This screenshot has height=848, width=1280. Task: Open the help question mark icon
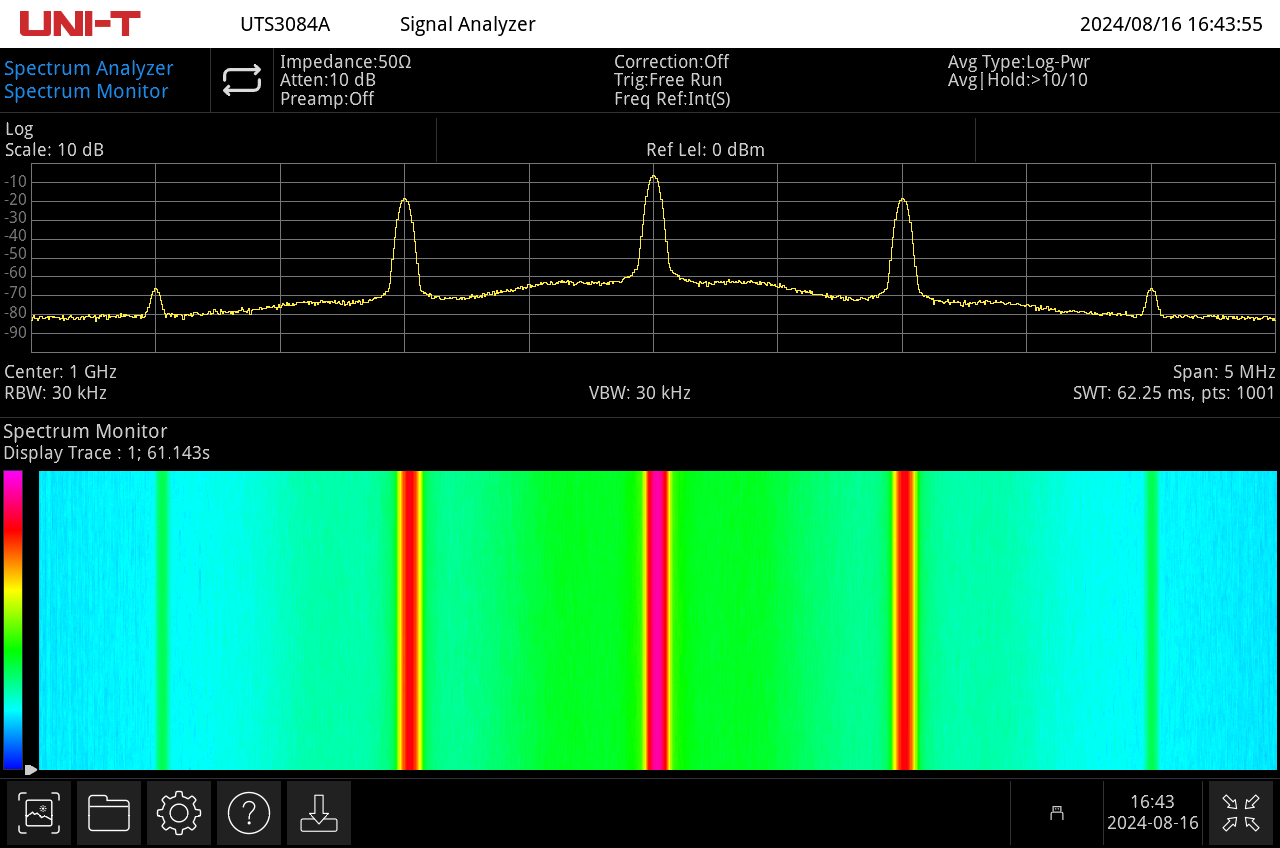point(249,813)
